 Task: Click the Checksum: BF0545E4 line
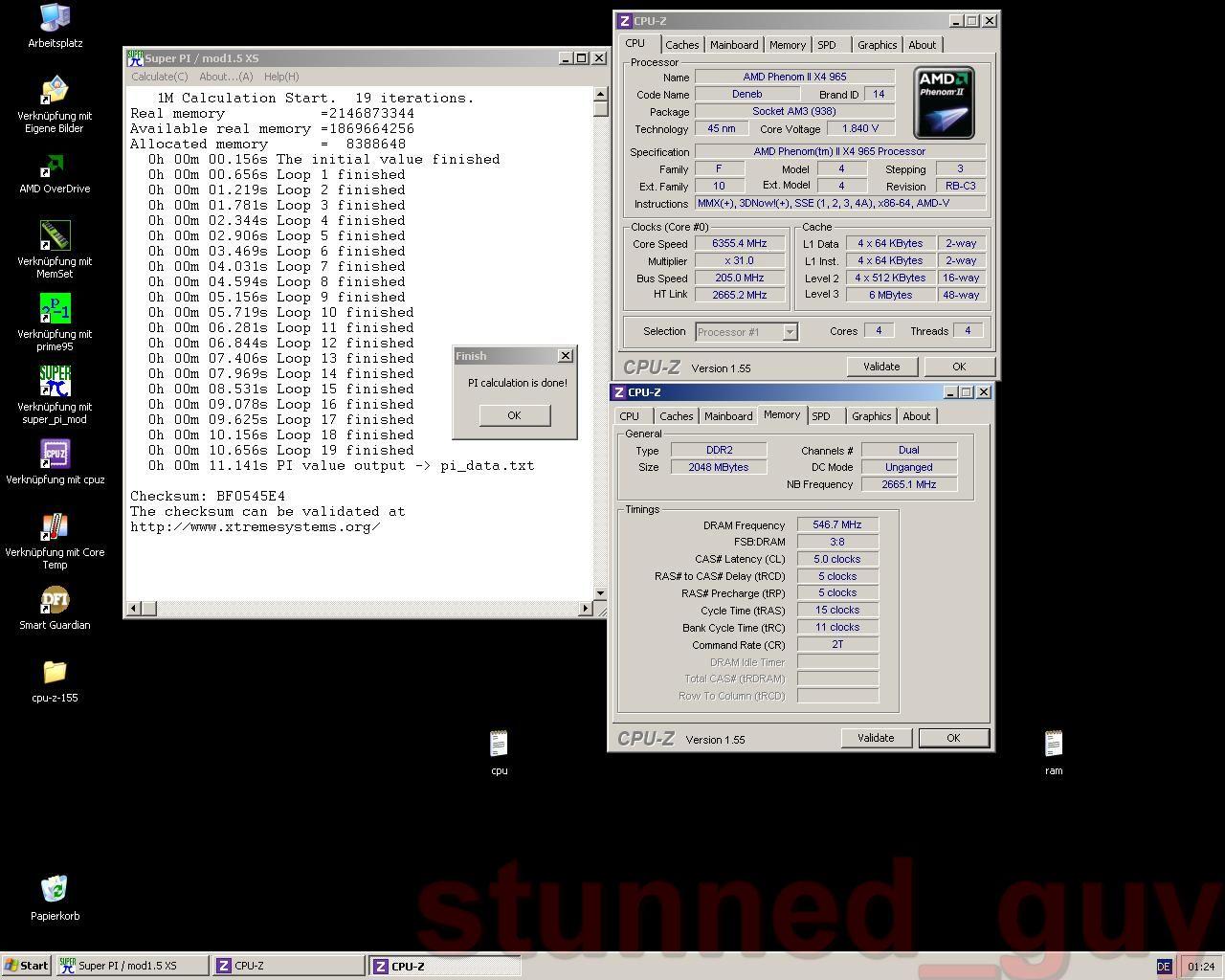pos(208,496)
